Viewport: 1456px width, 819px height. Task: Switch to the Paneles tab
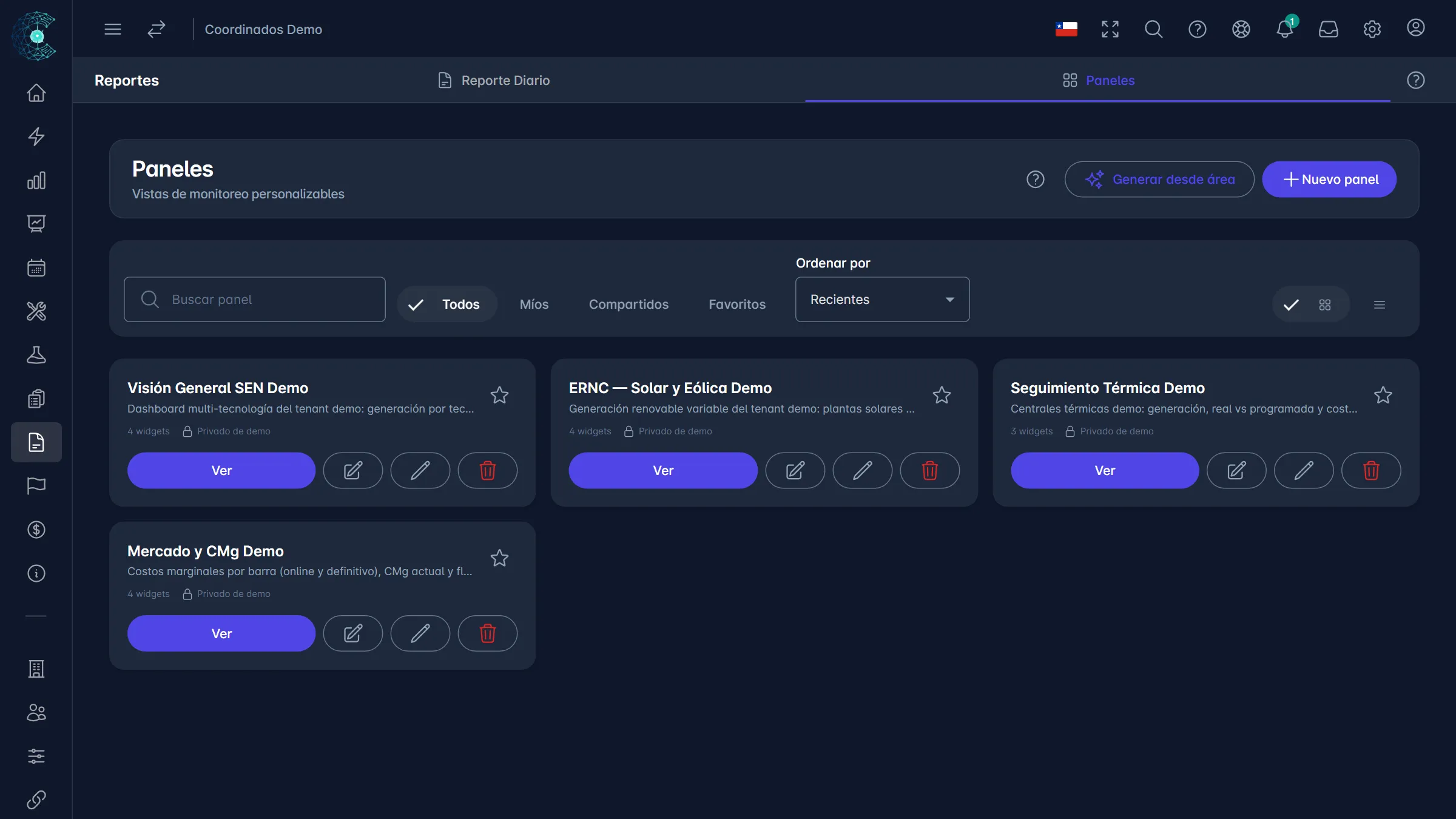pyautogui.click(x=1098, y=80)
